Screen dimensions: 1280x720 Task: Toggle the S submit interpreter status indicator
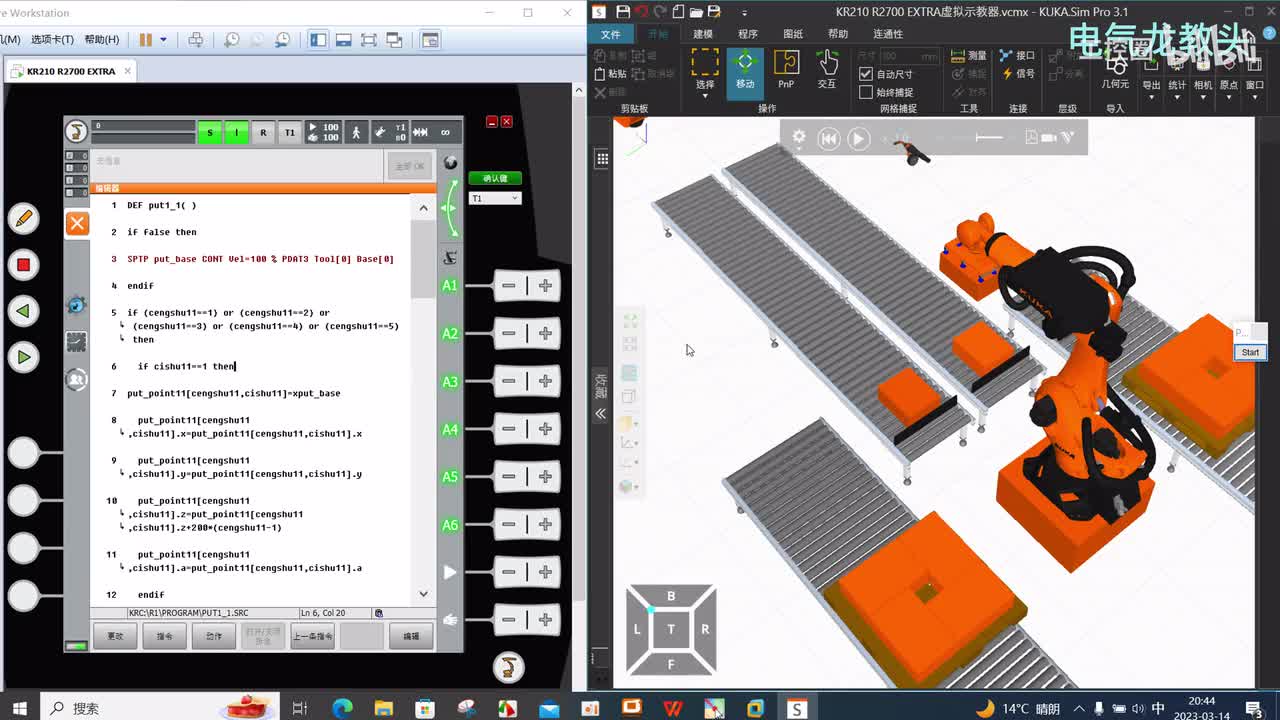point(209,132)
